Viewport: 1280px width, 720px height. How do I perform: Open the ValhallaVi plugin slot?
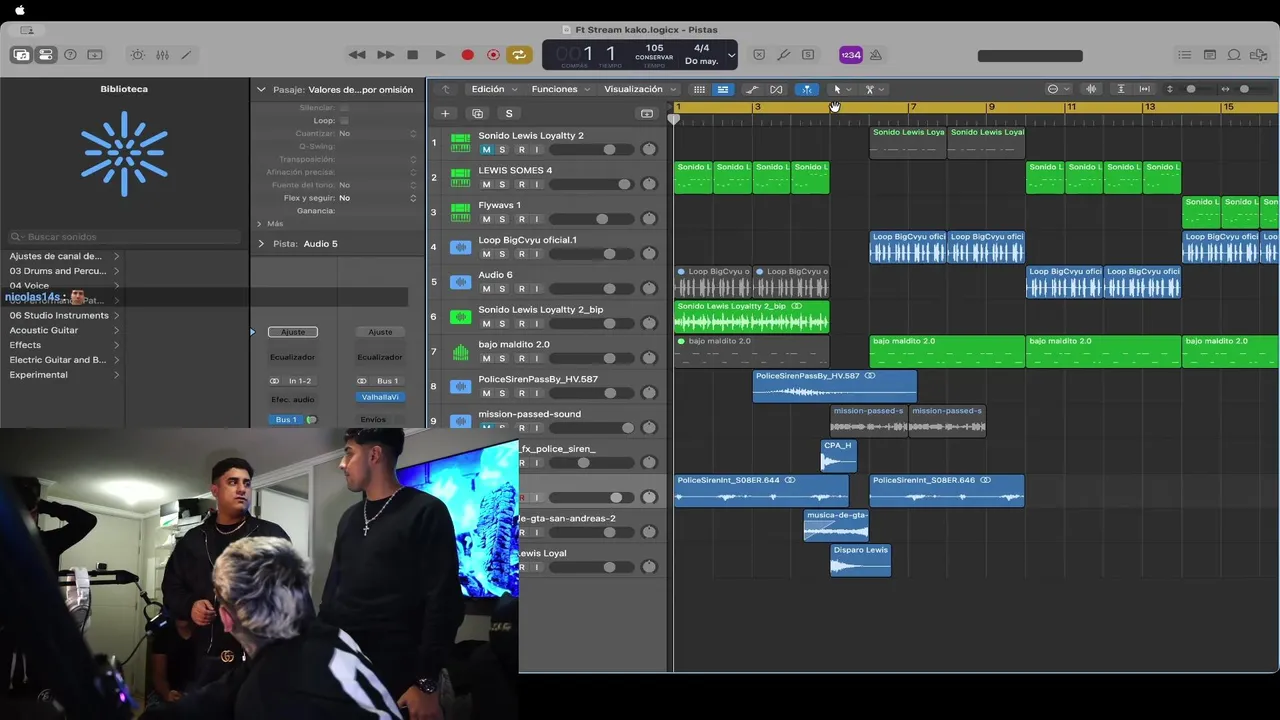tap(380, 397)
